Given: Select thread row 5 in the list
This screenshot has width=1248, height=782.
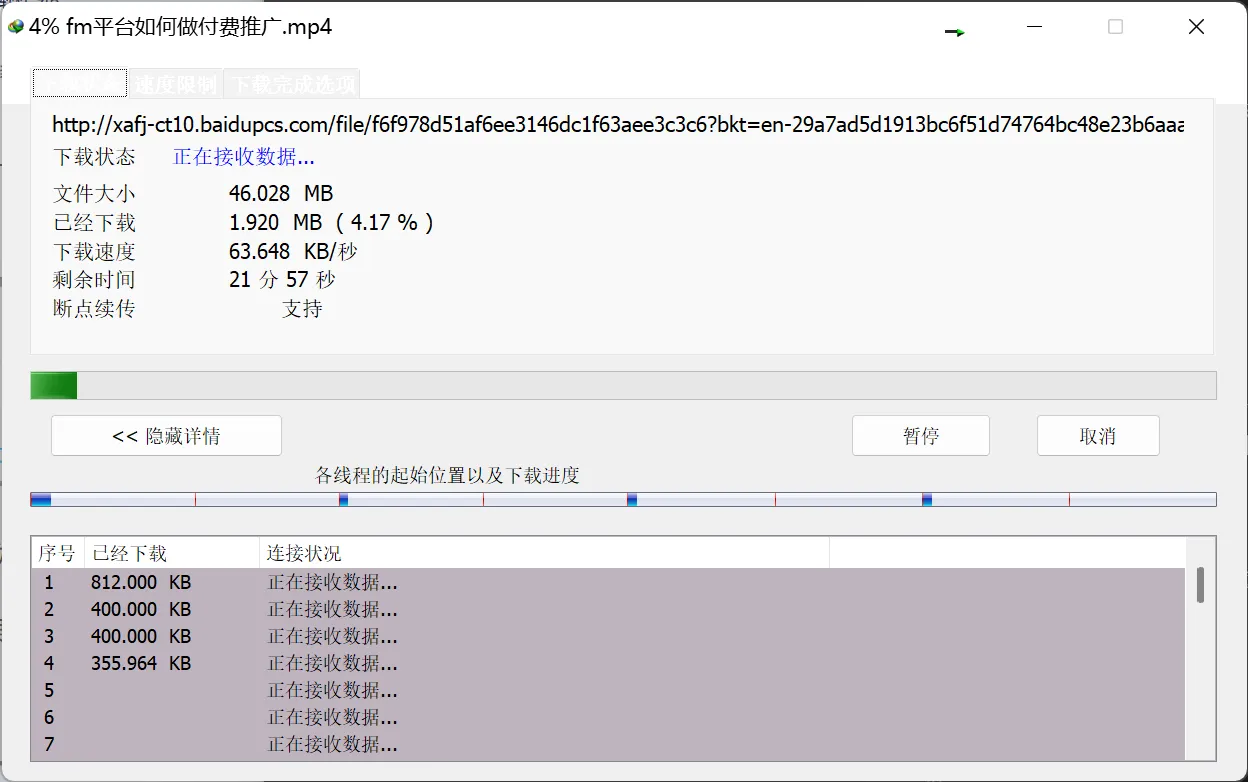Looking at the screenshot, I should 608,690.
